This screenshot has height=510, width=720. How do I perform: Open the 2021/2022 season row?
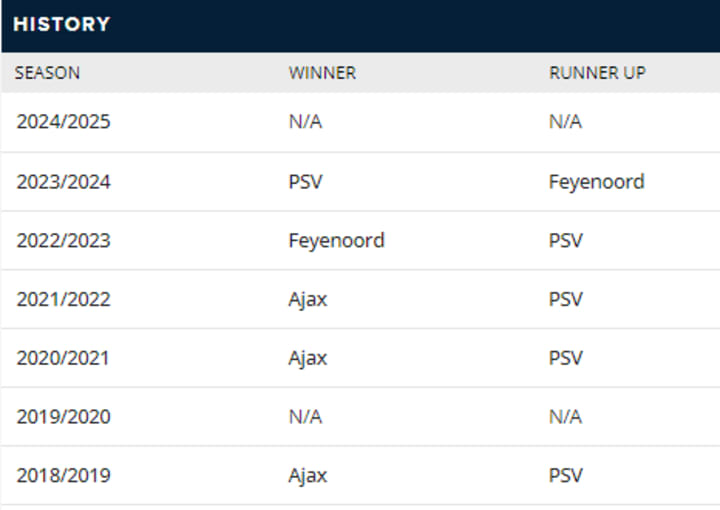tap(360, 299)
